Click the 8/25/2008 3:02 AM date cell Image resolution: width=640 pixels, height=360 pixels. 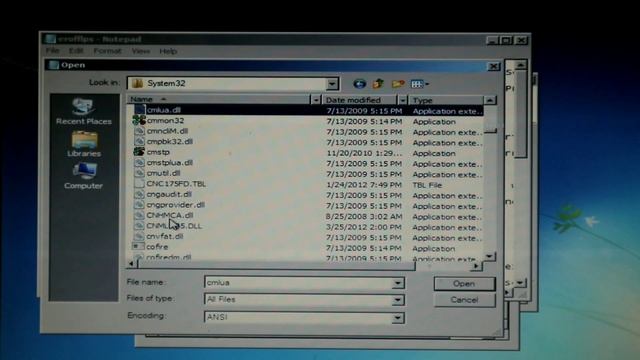(364, 217)
